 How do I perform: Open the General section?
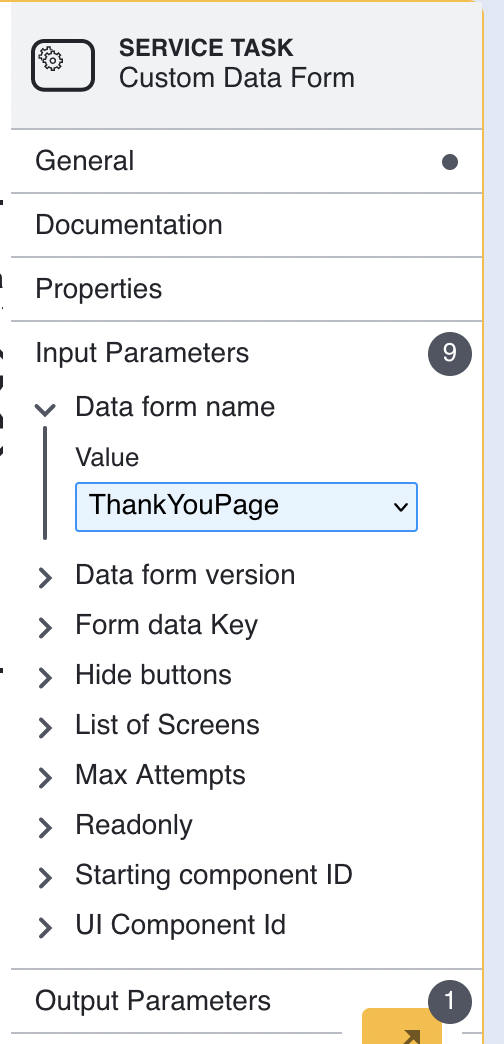pos(246,161)
